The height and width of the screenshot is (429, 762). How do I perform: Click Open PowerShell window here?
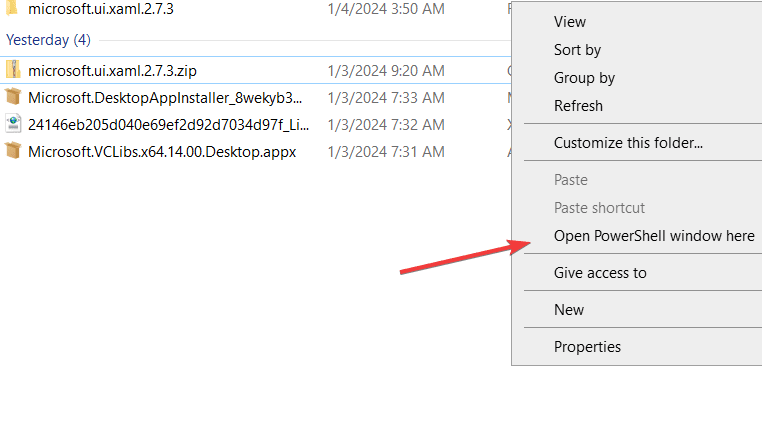pos(654,236)
